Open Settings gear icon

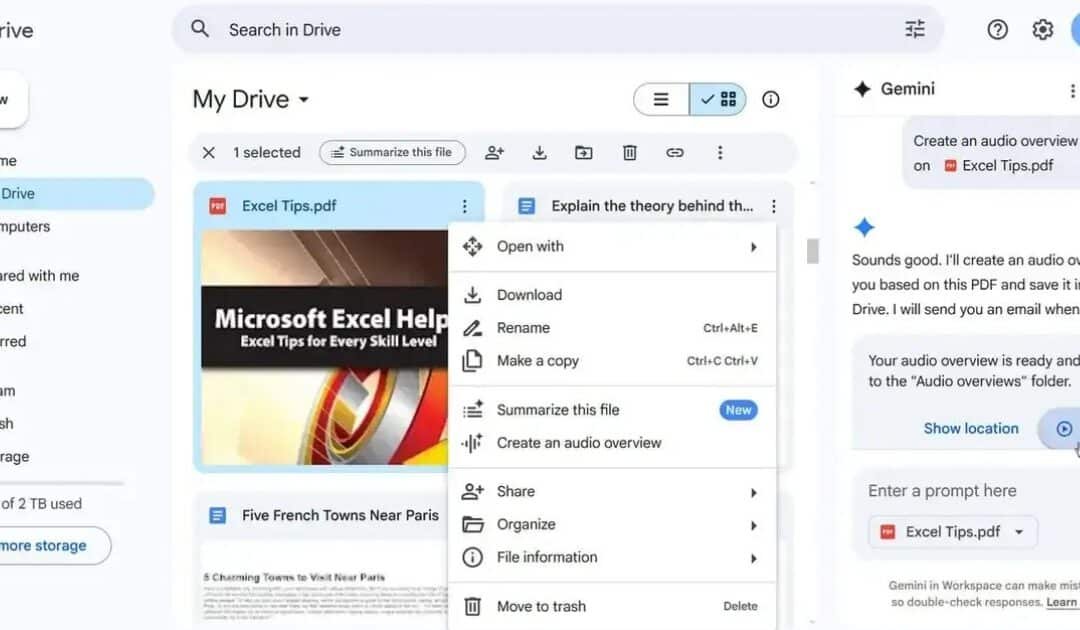[x=1042, y=30]
